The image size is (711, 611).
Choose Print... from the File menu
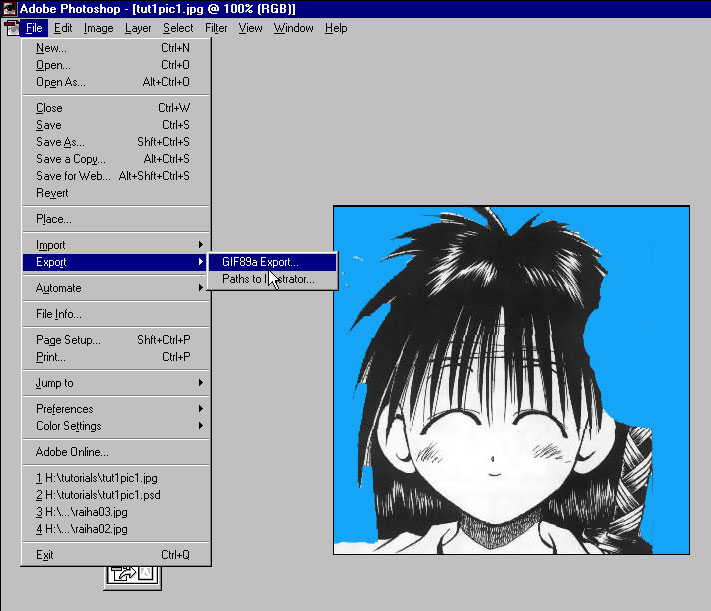pyautogui.click(x=117, y=357)
